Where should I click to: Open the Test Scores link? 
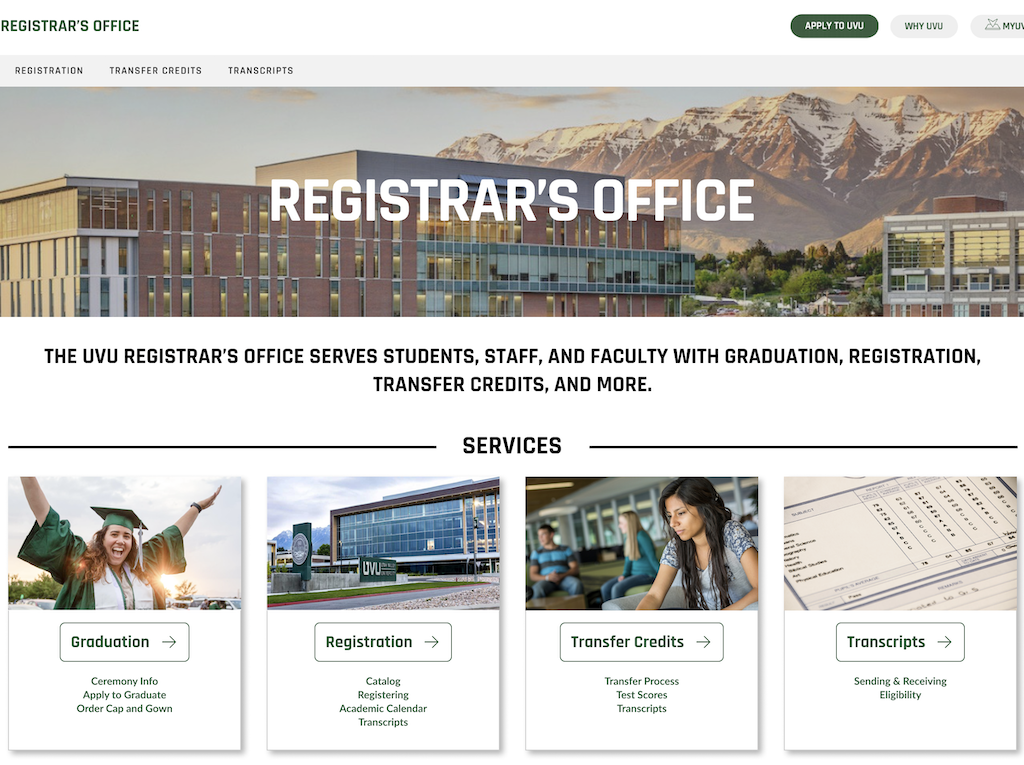(x=641, y=695)
